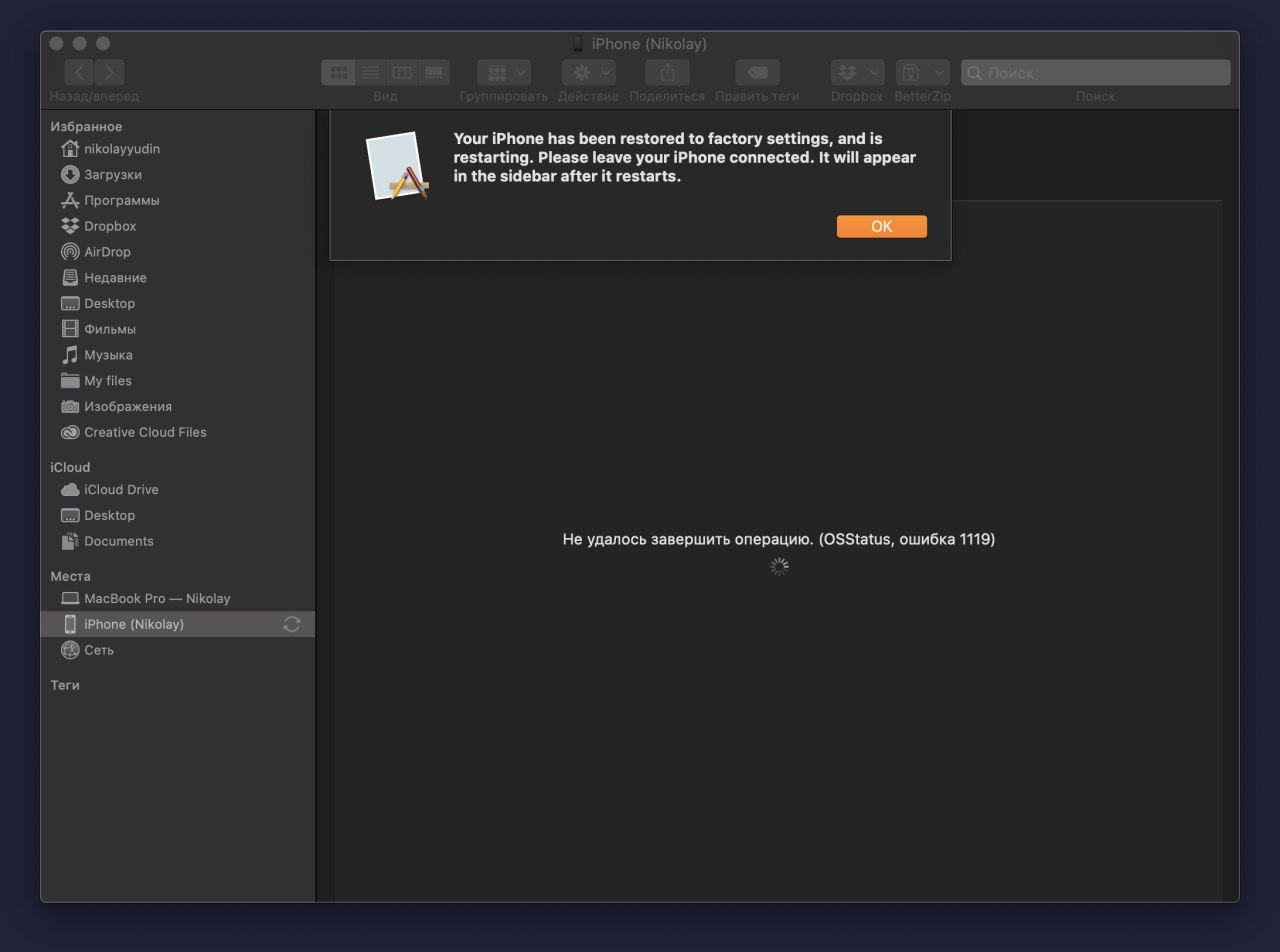
Task: Switch to list view mode
Action: (x=370, y=72)
